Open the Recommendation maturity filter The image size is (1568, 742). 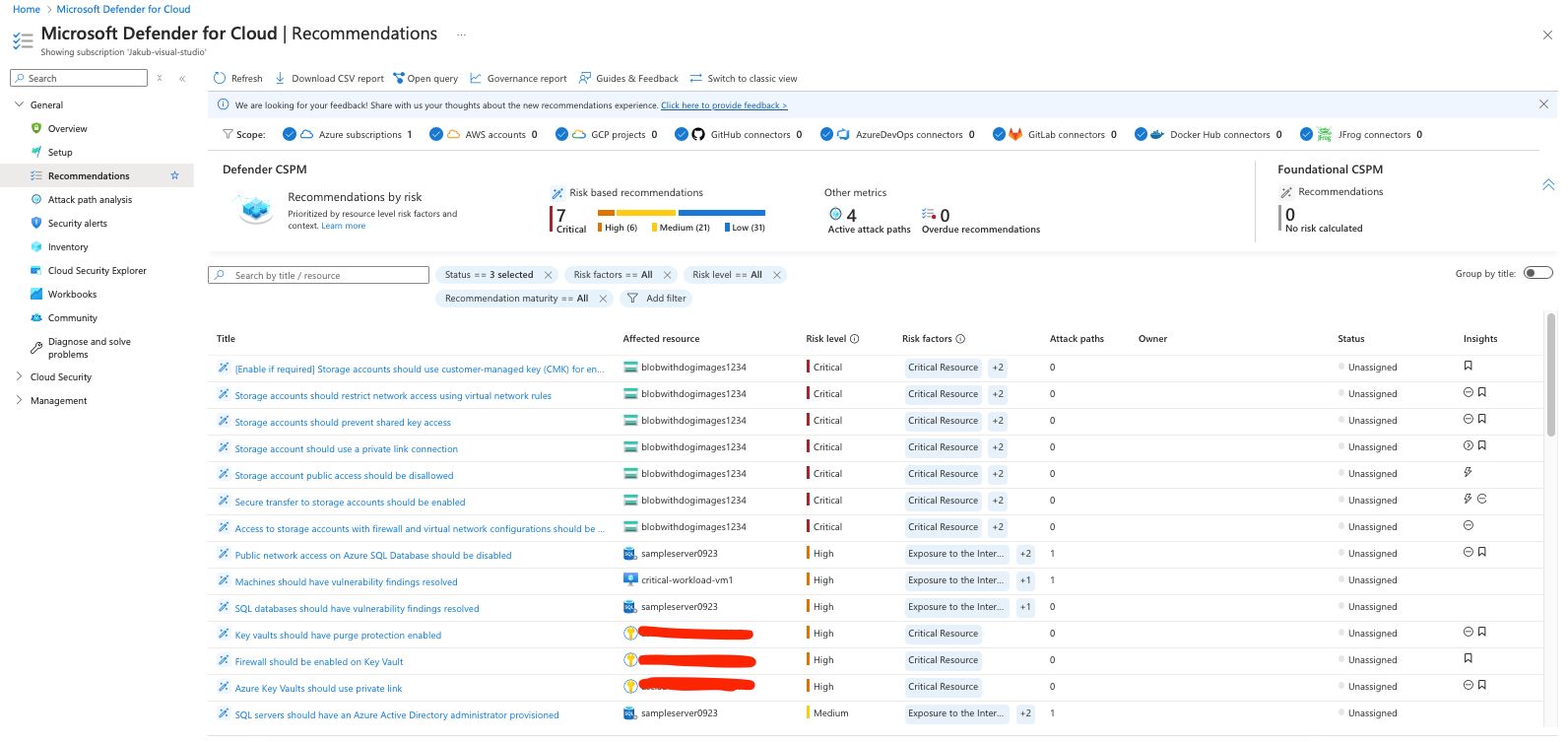[x=516, y=299]
